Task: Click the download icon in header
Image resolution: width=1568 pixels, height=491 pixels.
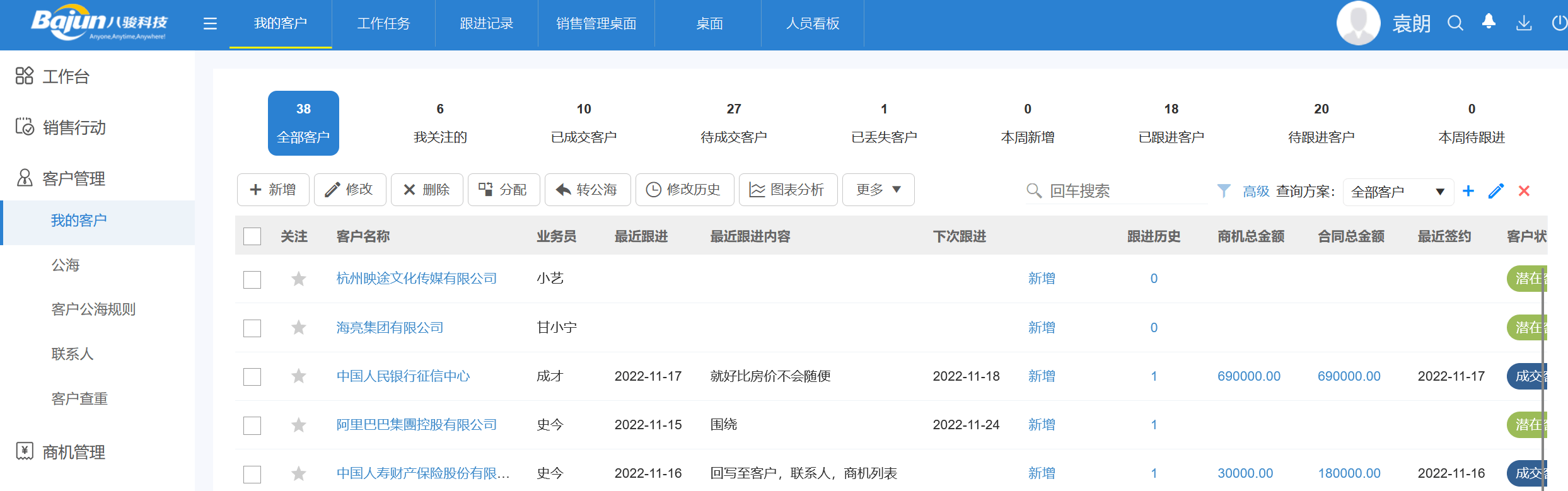Action: [x=1523, y=24]
